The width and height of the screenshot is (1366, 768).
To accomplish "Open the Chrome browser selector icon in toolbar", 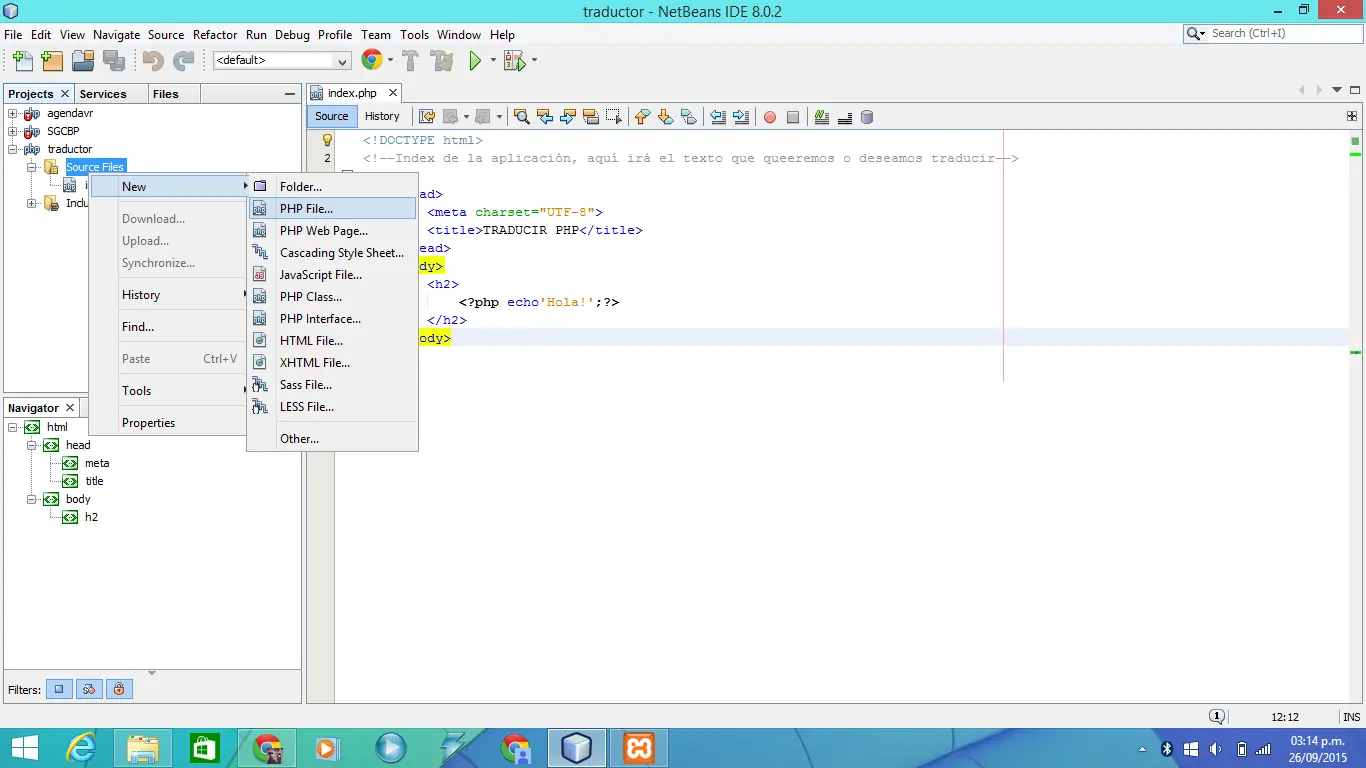I will click(372, 61).
